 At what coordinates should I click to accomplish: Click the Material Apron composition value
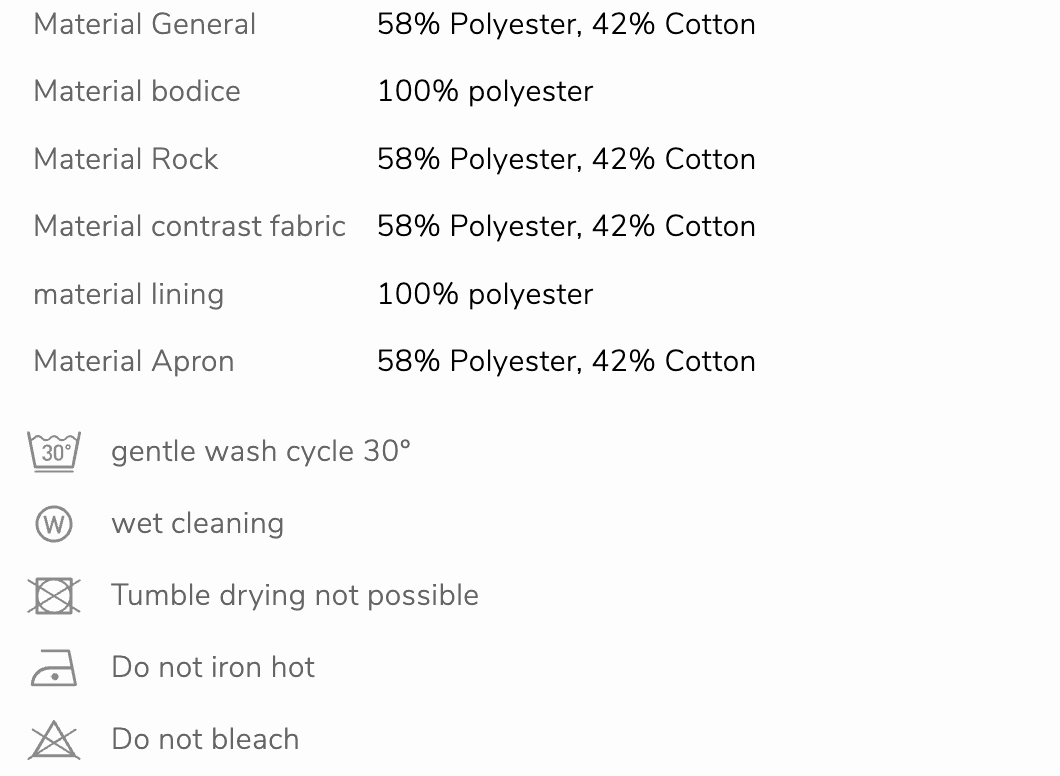(566, 361)
